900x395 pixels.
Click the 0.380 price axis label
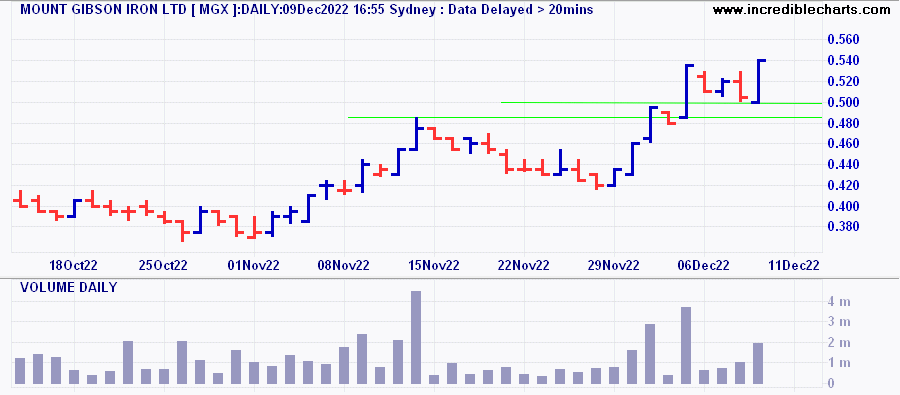coord(843,227)
